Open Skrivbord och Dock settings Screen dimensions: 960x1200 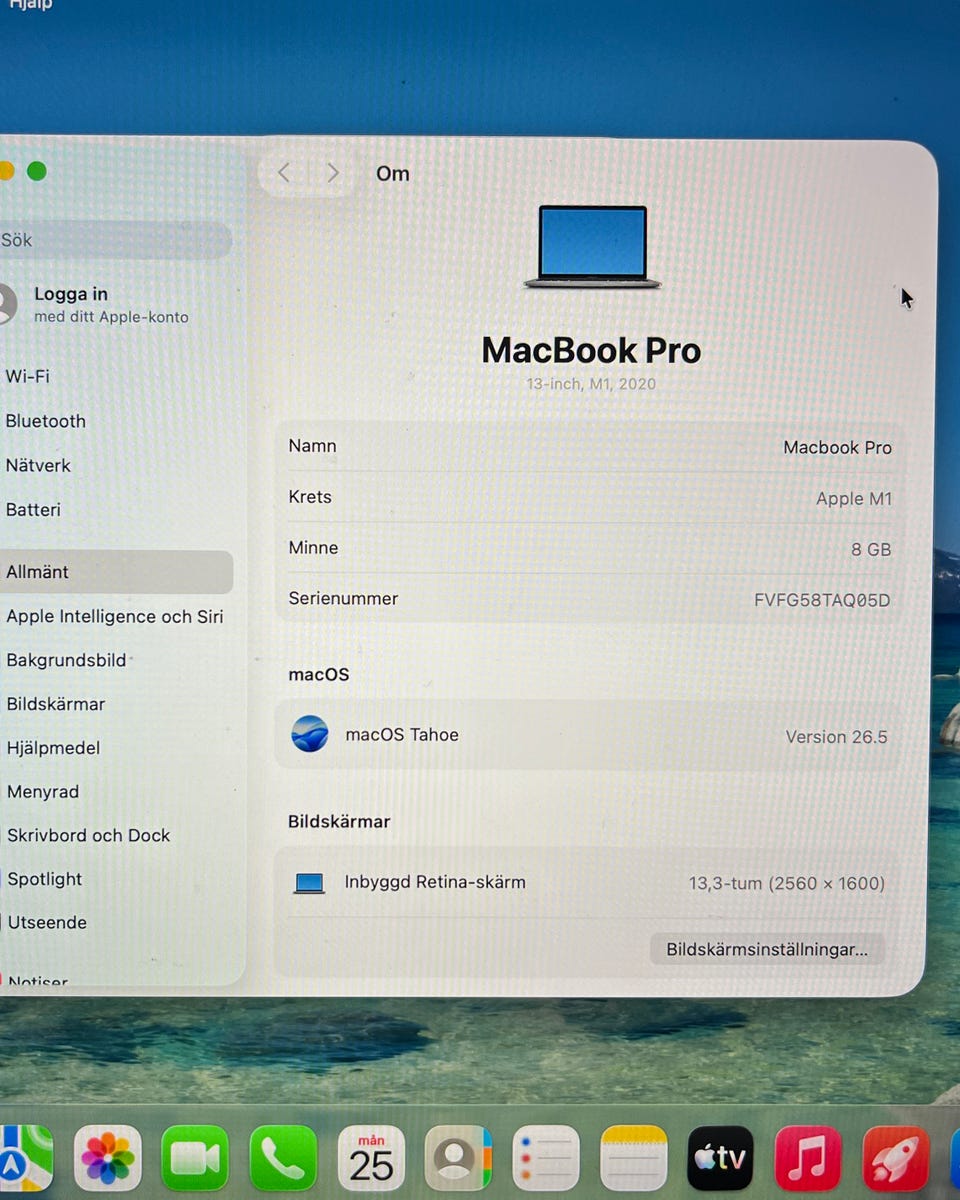[x=88, y=835]
